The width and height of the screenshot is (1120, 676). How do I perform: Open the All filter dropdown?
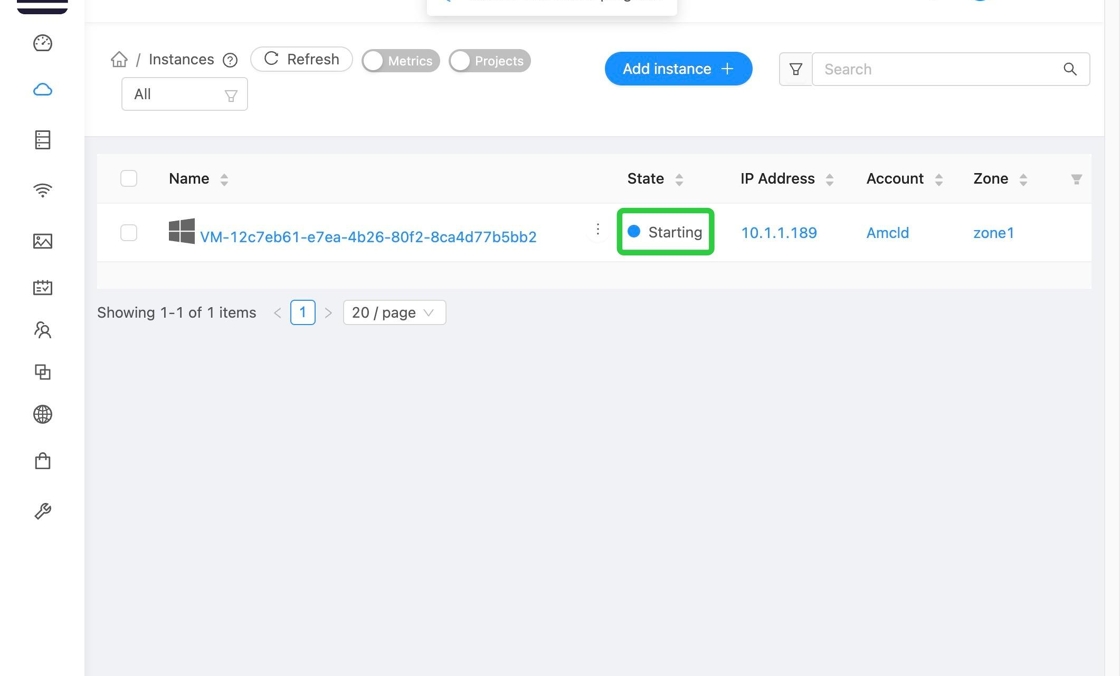184,94
